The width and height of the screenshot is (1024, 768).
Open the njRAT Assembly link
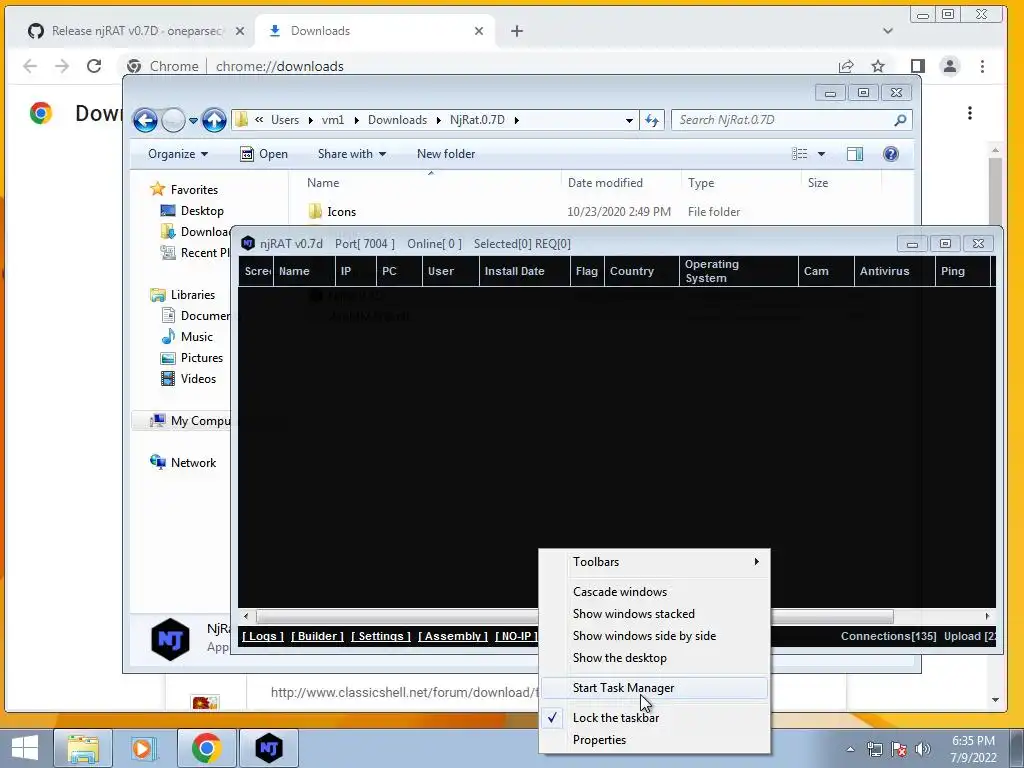click(x=453, y=636)
